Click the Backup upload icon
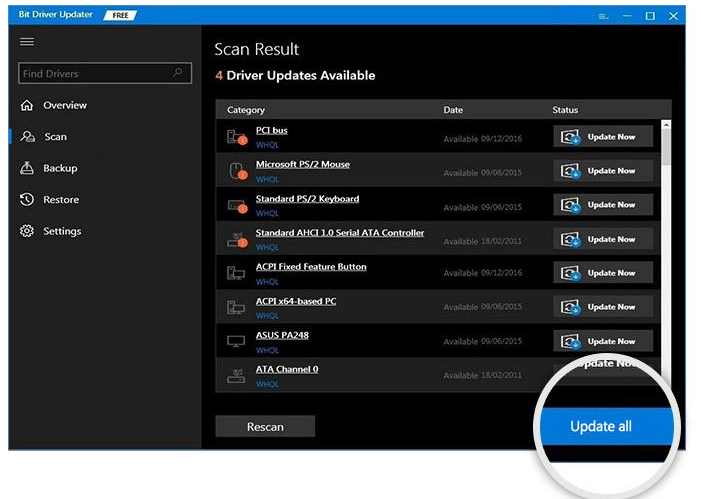The image size is (701, 499). pyautogui.click(x=27, y=168)
